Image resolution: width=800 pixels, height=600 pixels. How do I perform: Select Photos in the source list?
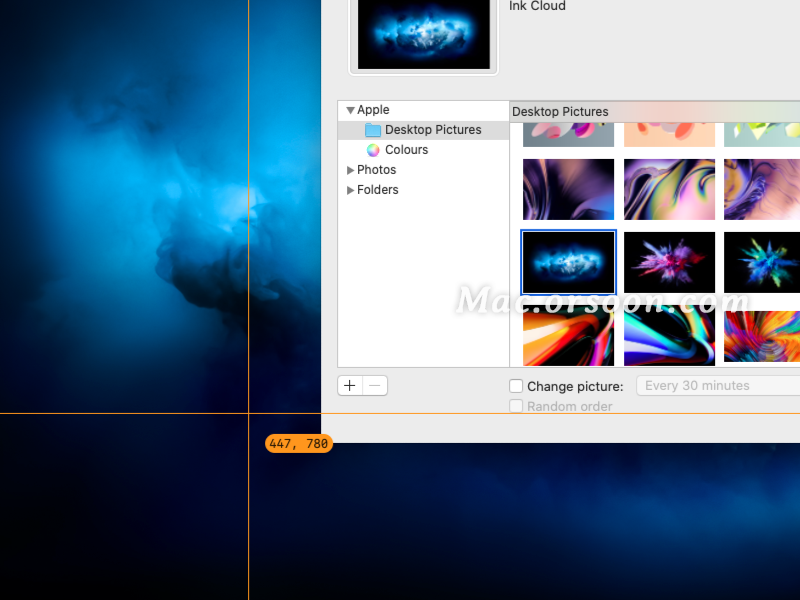coord(377,170)
